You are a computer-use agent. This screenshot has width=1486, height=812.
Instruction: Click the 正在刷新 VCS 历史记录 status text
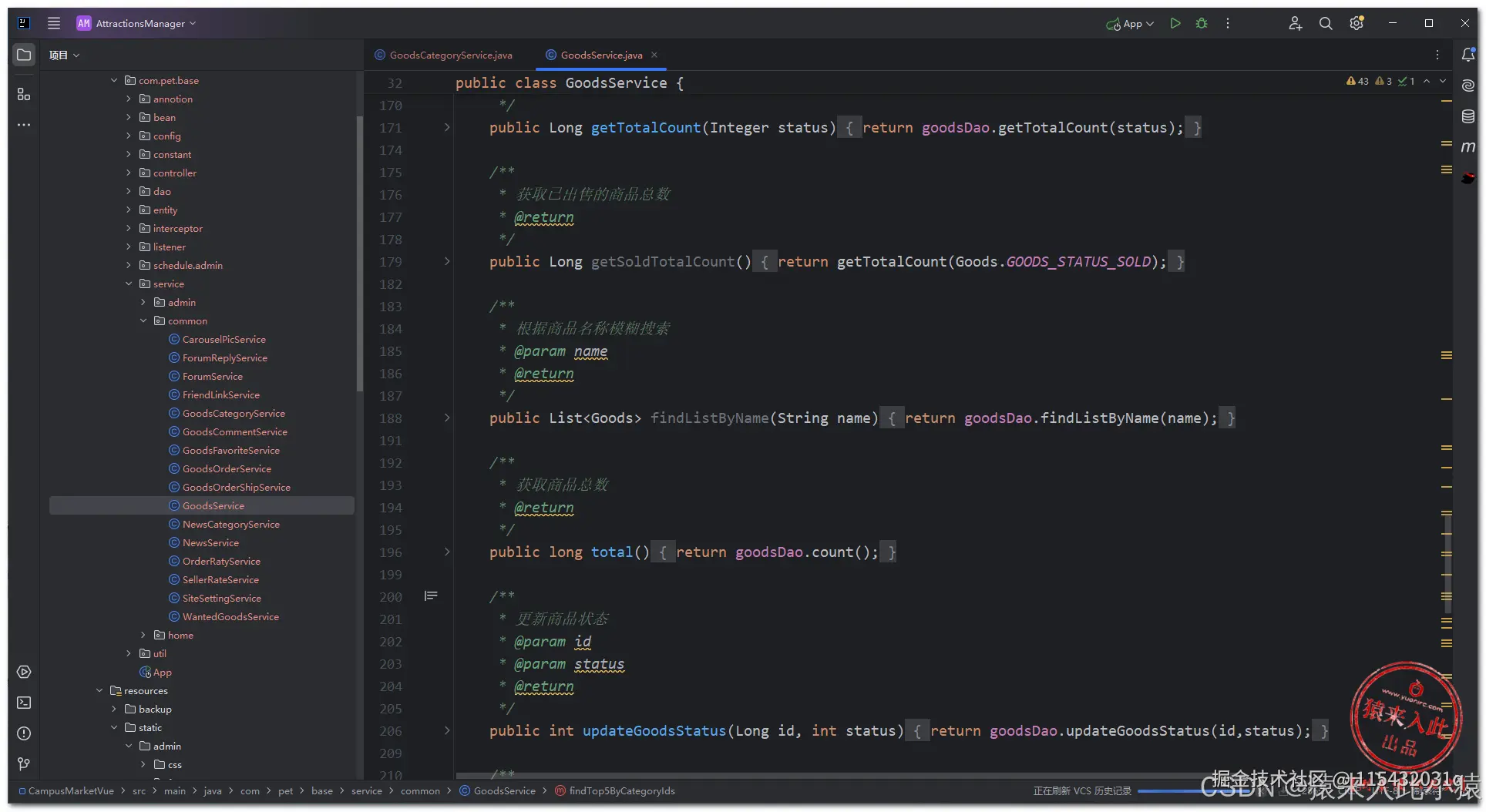tap(1082, 791)
